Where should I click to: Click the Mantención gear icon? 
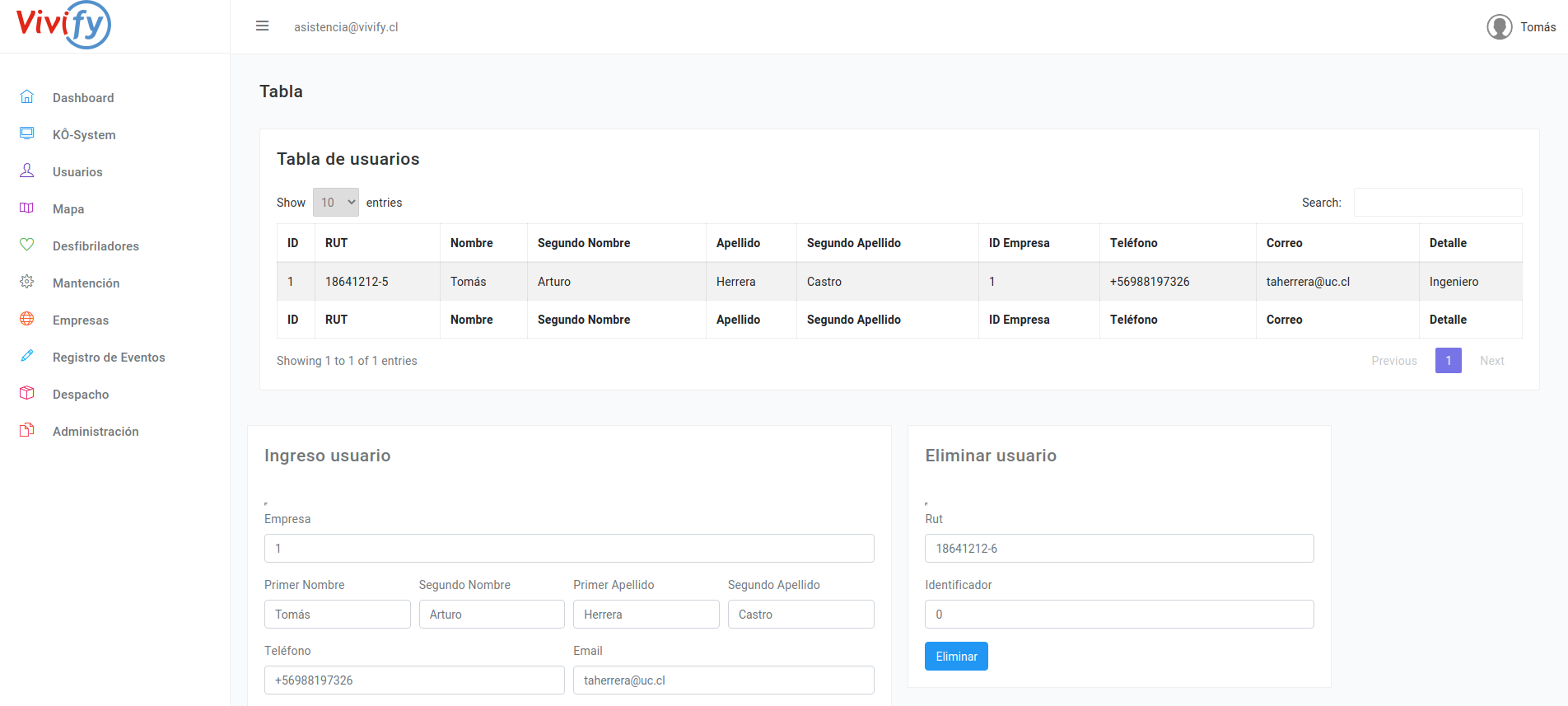coord(27,282)
